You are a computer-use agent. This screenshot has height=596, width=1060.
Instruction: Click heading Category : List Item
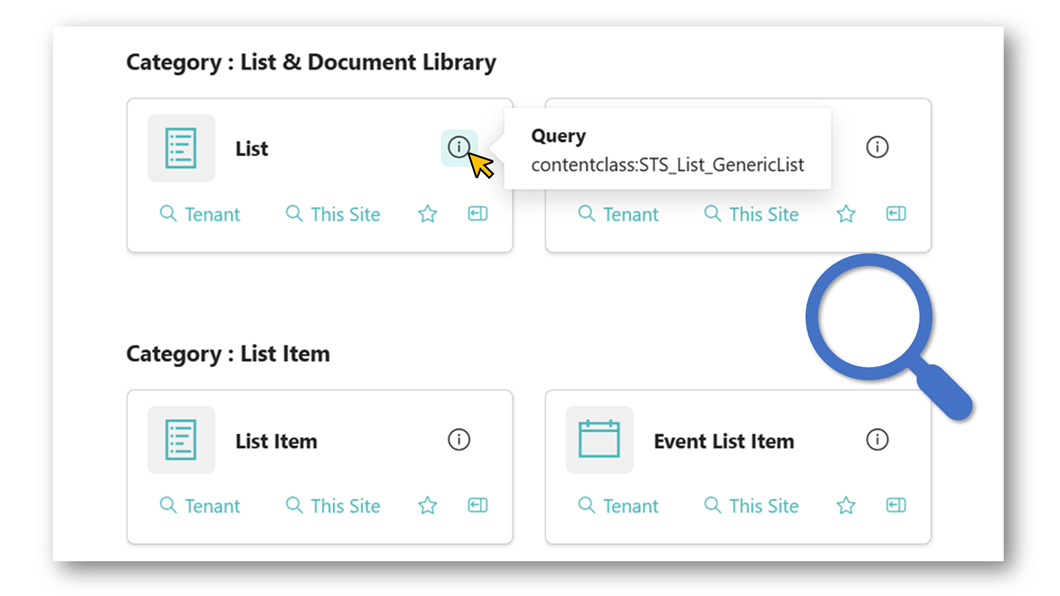[228, 354]
